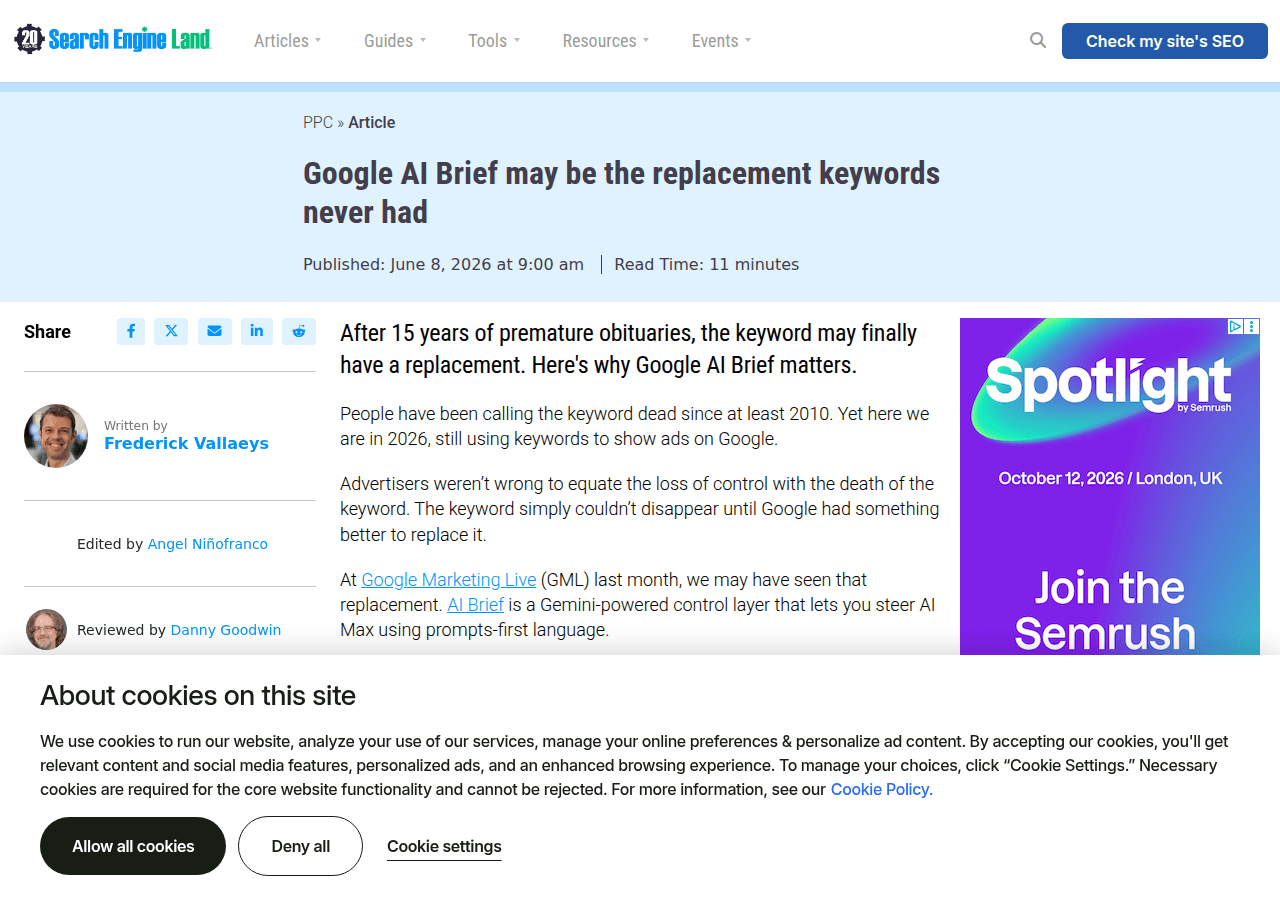
Task: Expand the Articles menu
Action: 288,41
